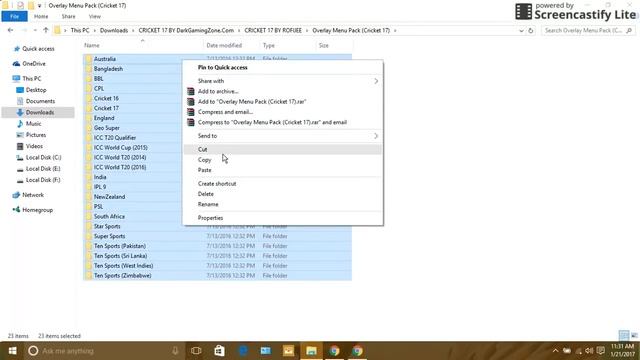
Task: Switch to large icons view in status bar
Action: coord(634,336)
